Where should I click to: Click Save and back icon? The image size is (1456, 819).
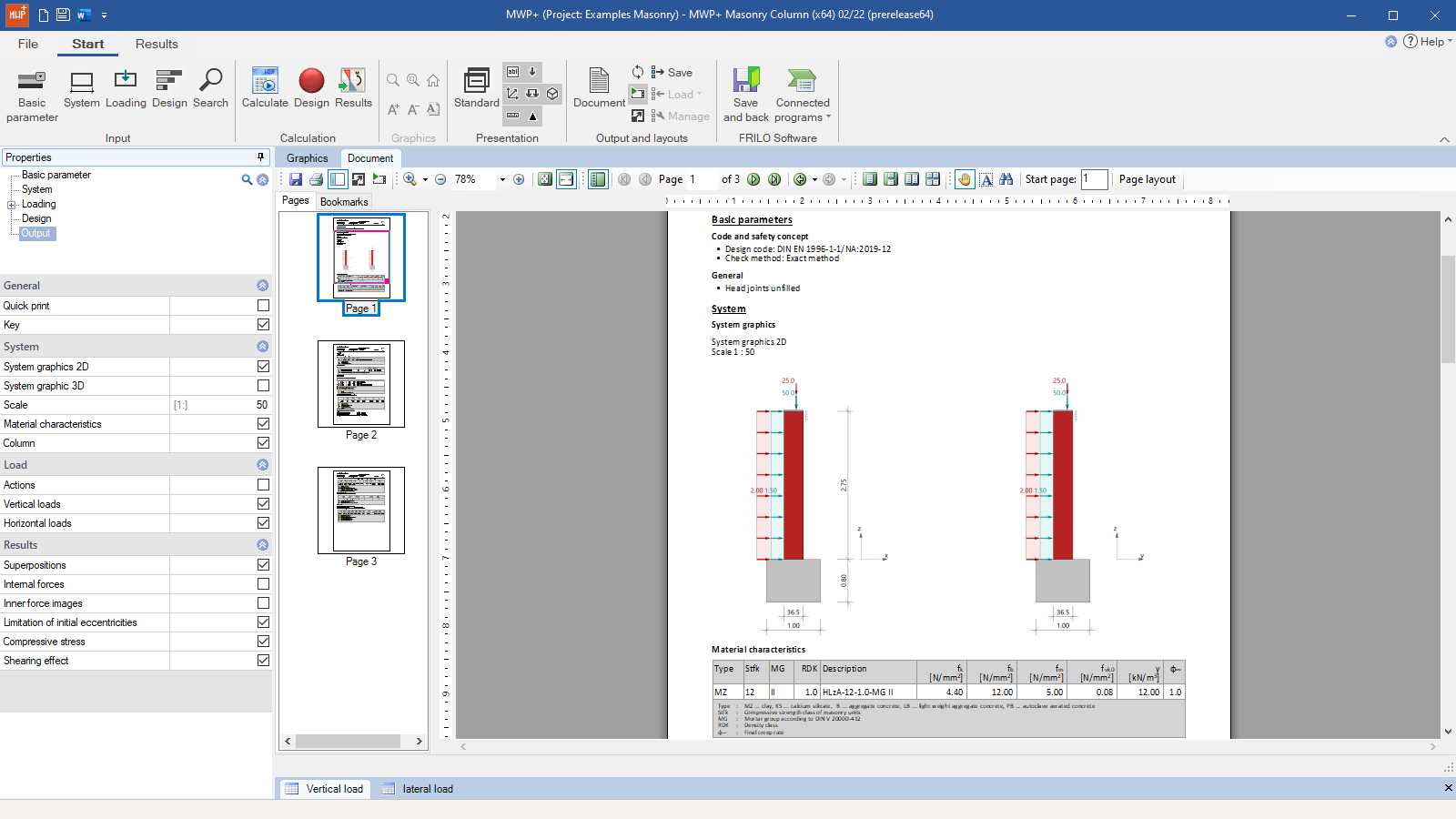746,96
